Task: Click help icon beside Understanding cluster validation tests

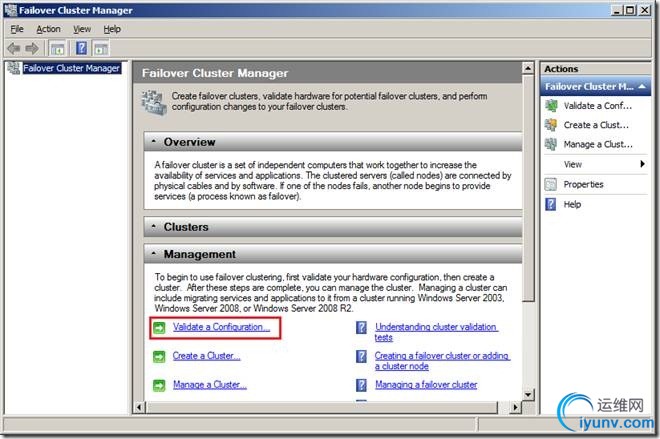Action: (x=362, y=327)
